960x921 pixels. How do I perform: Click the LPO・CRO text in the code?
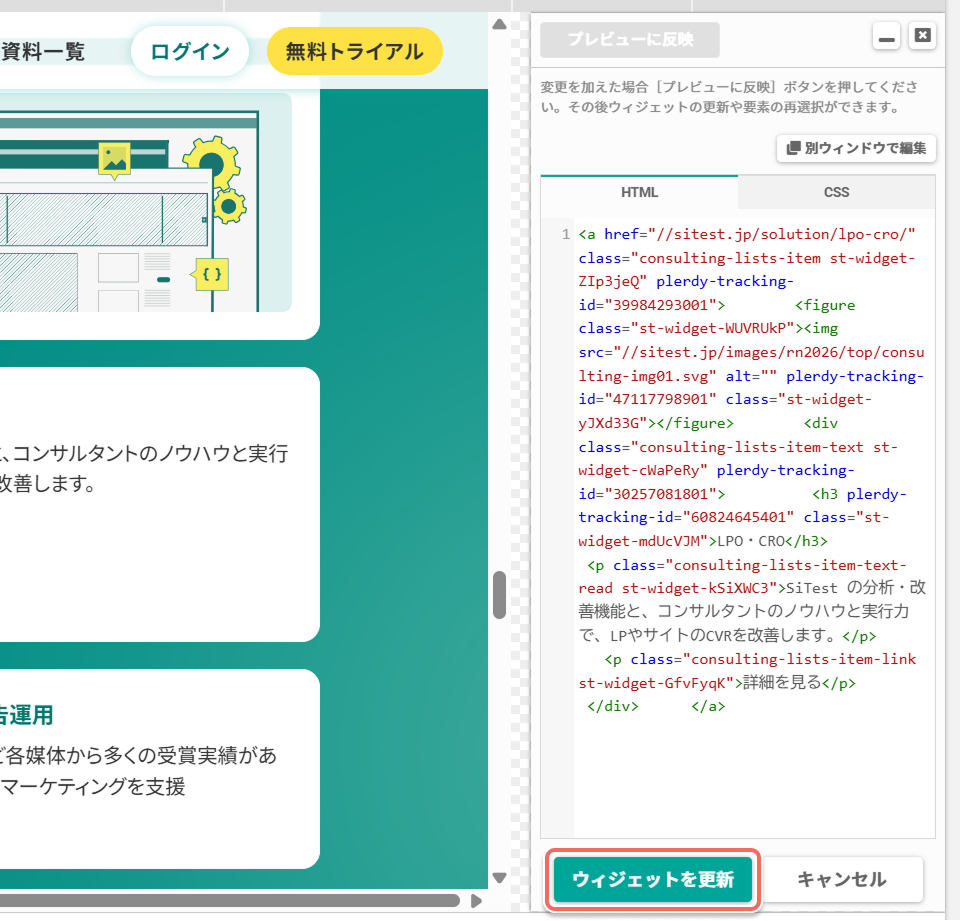point(751,541)
